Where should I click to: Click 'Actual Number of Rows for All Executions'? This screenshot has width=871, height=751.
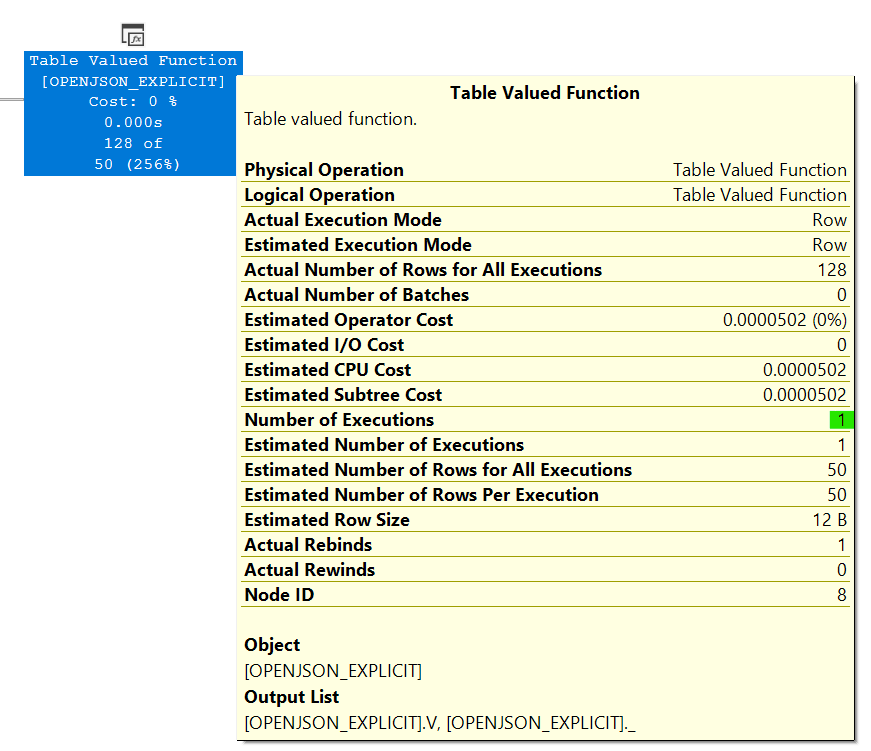[x=423, y=270]
